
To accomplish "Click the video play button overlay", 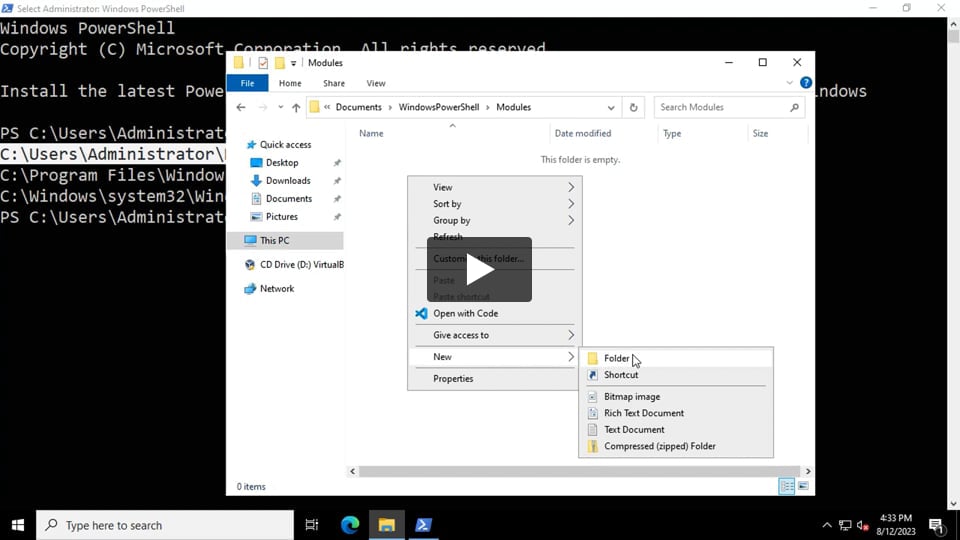I will click(x=479, y=269).
